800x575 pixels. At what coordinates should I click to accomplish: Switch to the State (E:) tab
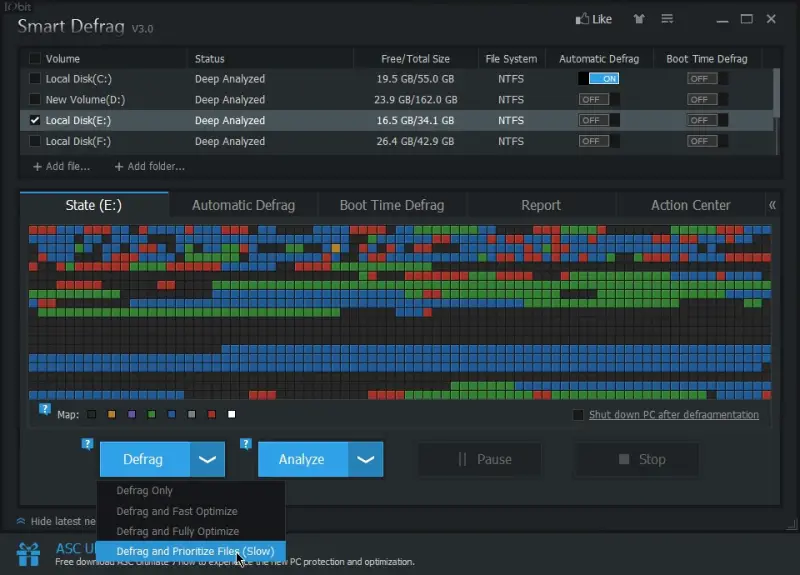coord(94,205)
